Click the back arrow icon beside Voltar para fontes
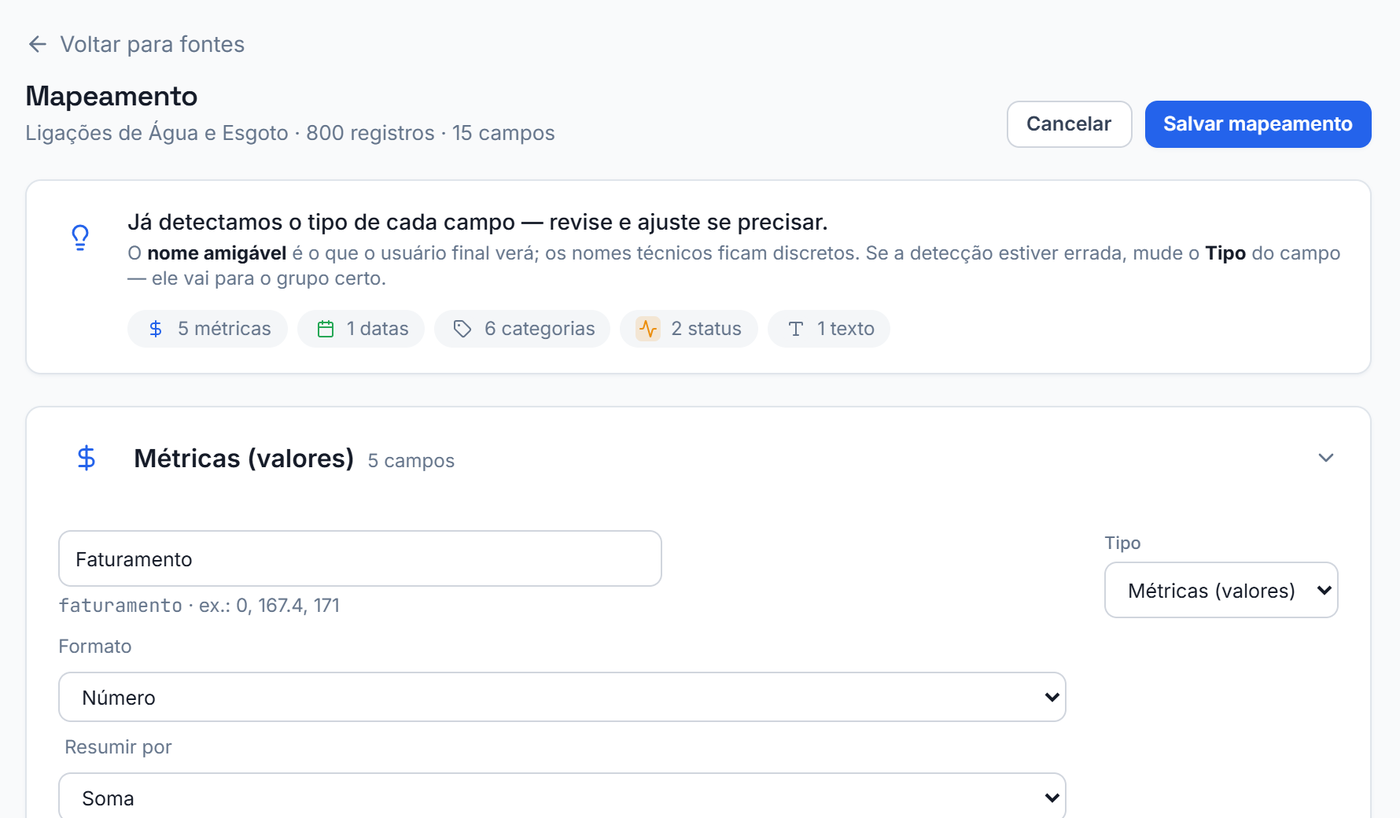The image size is (1400, 818). coord(38,44)
